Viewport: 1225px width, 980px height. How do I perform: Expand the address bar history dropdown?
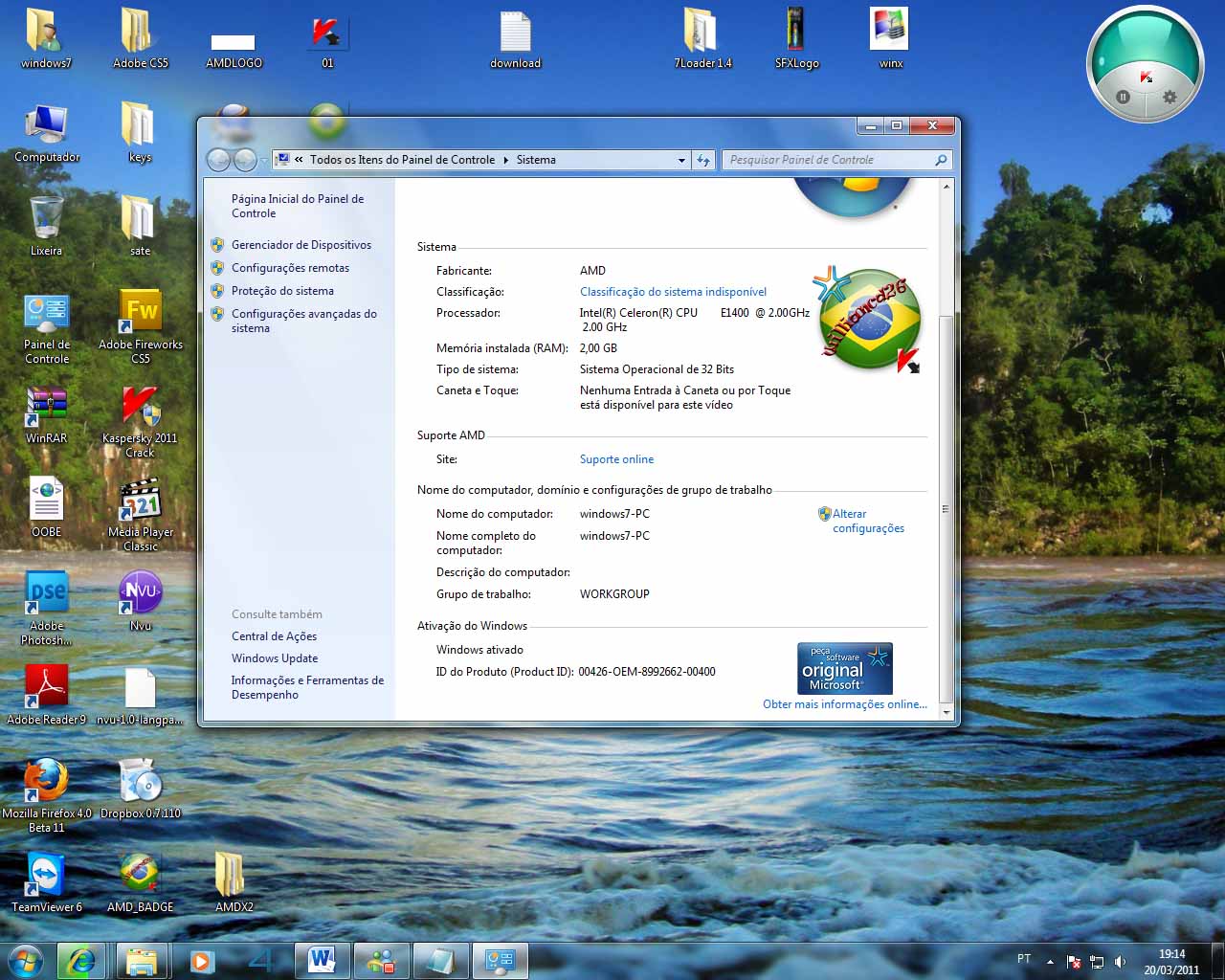[681, 160]
